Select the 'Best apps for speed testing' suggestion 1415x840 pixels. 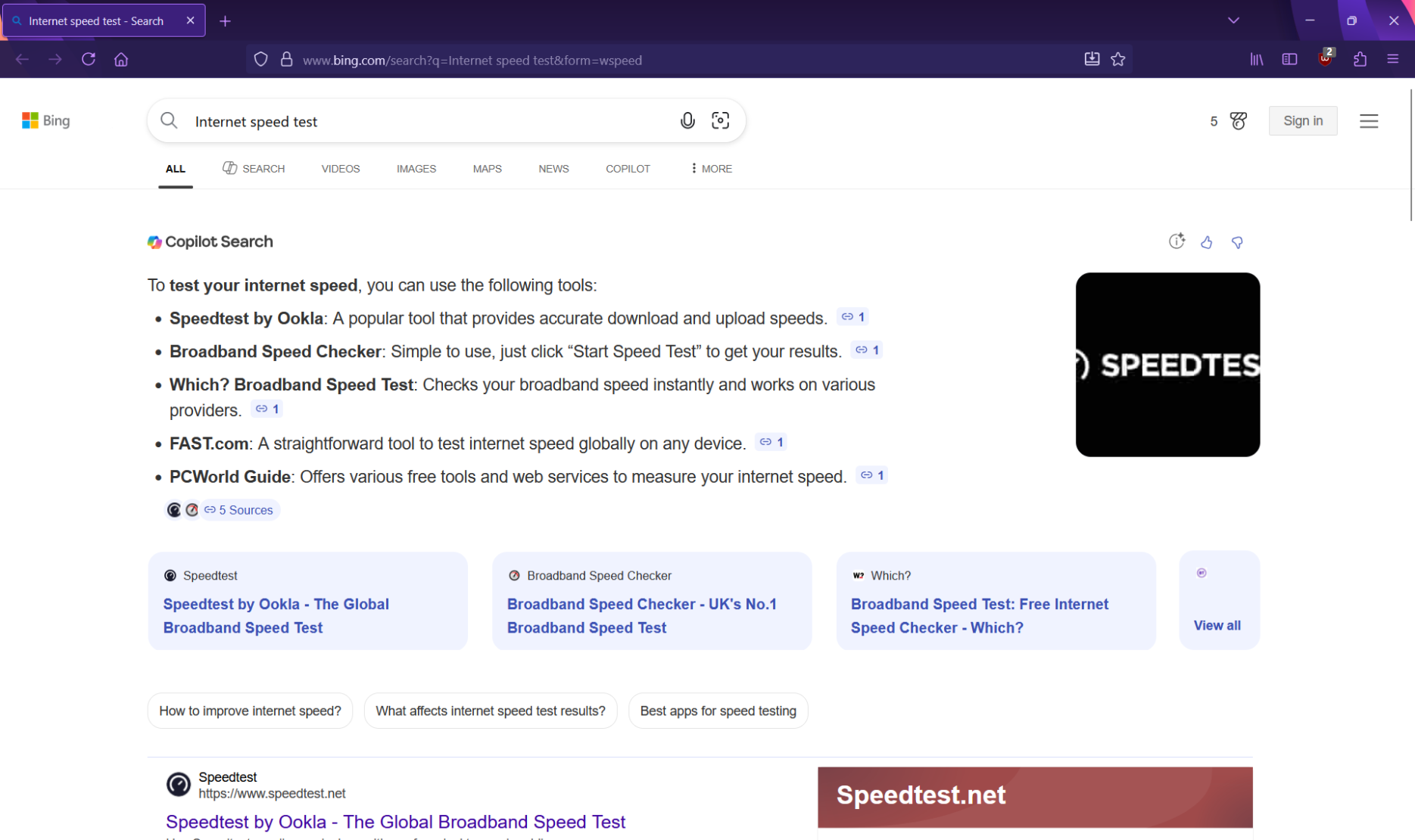pyautogui.click(x=718, y=711)
